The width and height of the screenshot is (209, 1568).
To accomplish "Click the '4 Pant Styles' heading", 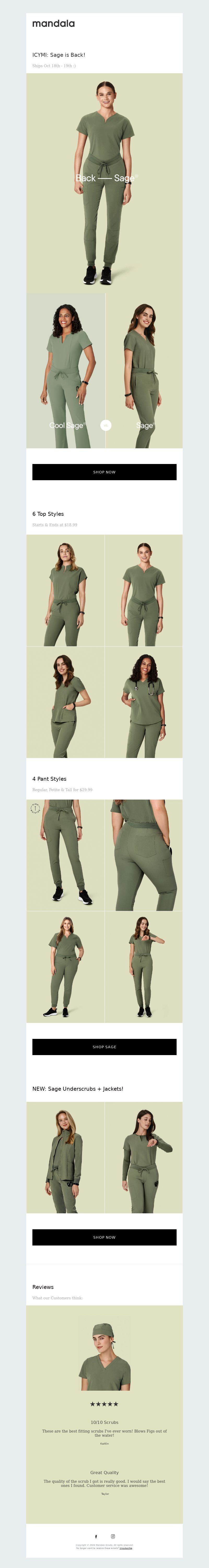I will tap(49, 779).
